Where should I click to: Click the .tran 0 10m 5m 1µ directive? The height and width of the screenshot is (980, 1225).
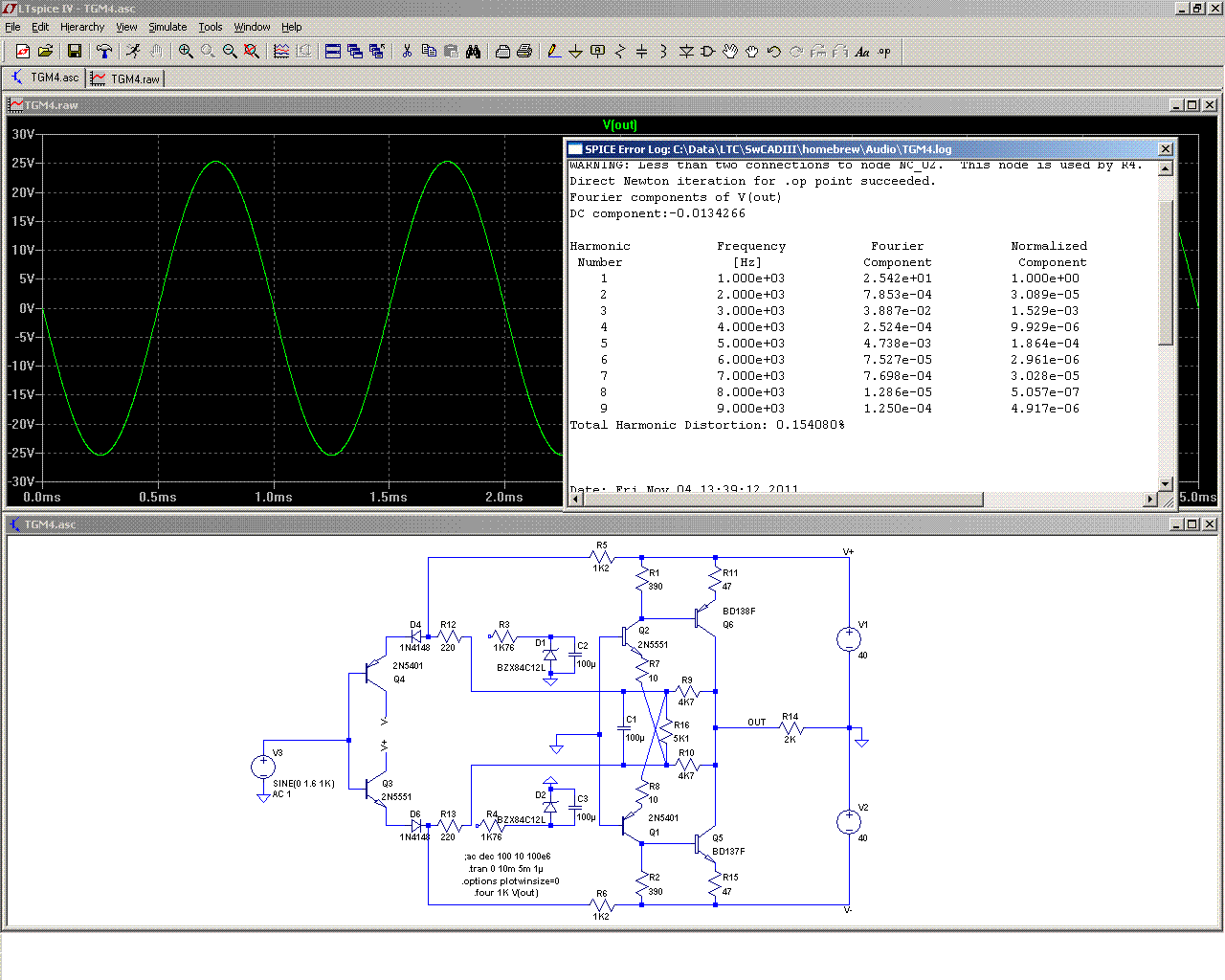[505, 869]
